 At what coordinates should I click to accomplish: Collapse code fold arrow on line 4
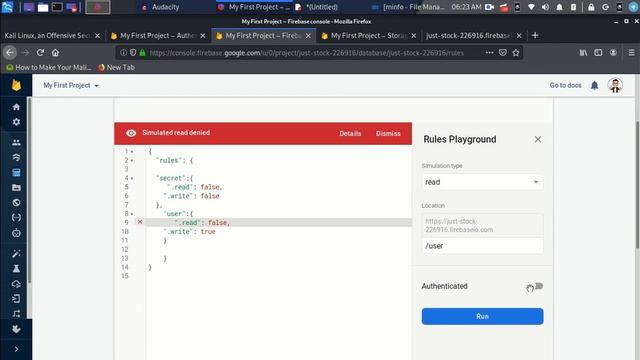coord(132,178)
